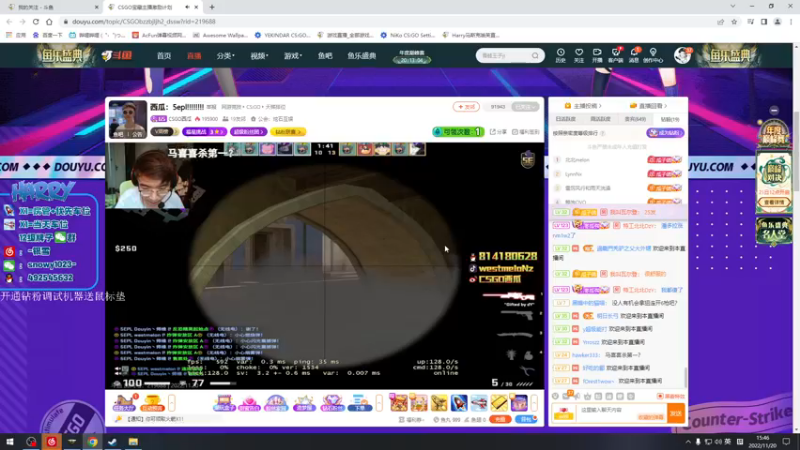Select the gold bar gift icon

tap(499, 403)
